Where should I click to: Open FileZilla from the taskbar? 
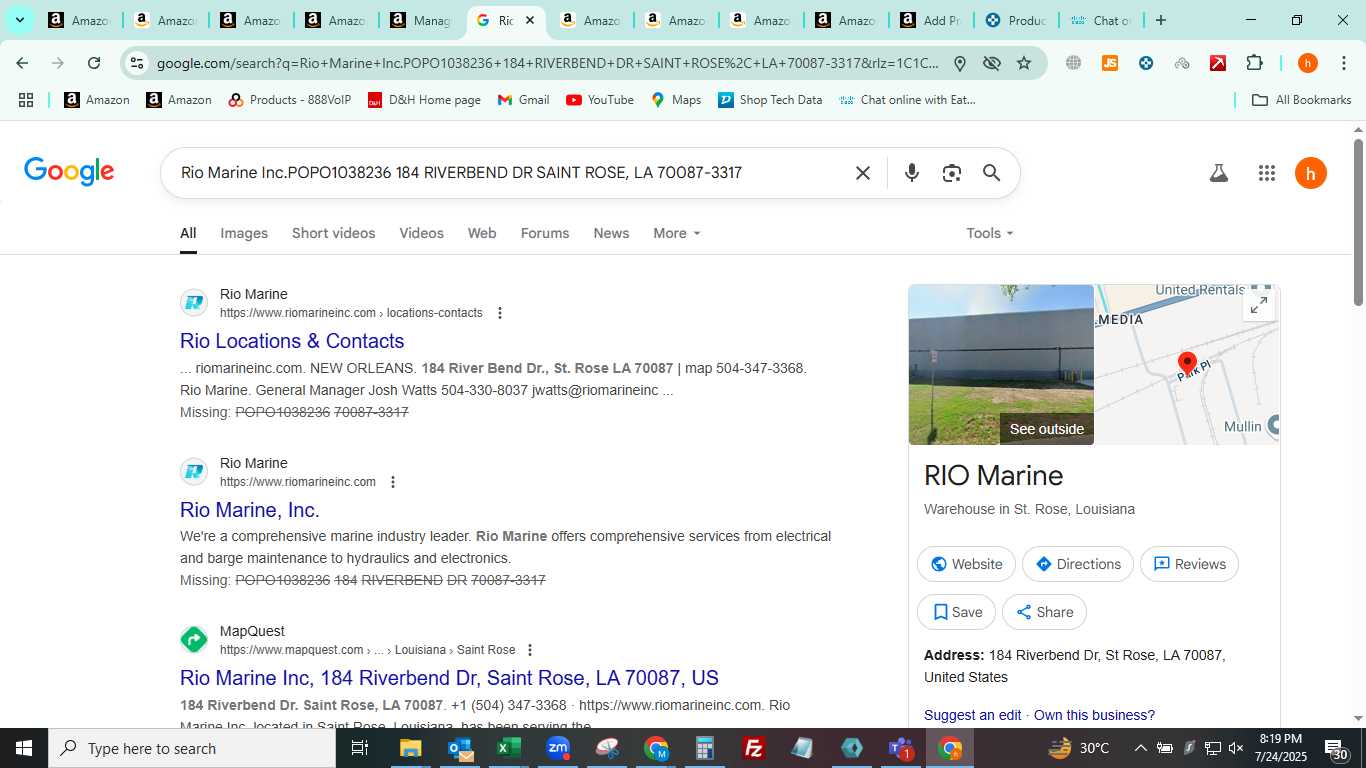754,748
